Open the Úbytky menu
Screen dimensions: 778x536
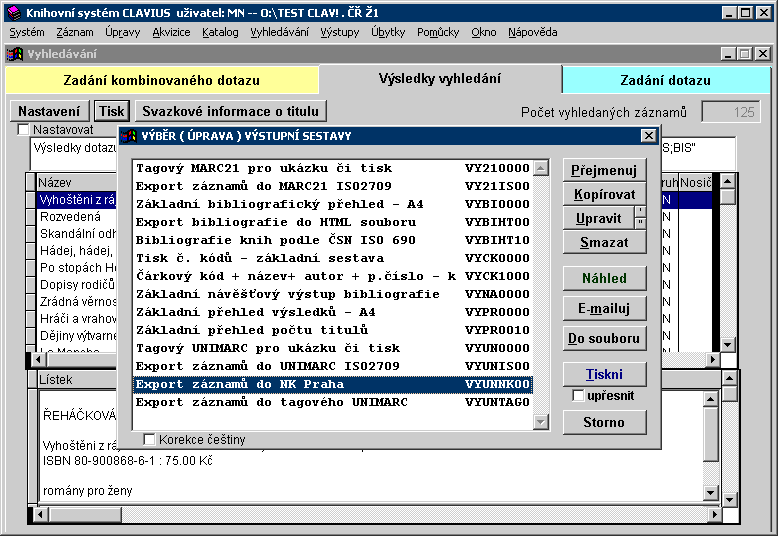(388, 32)
